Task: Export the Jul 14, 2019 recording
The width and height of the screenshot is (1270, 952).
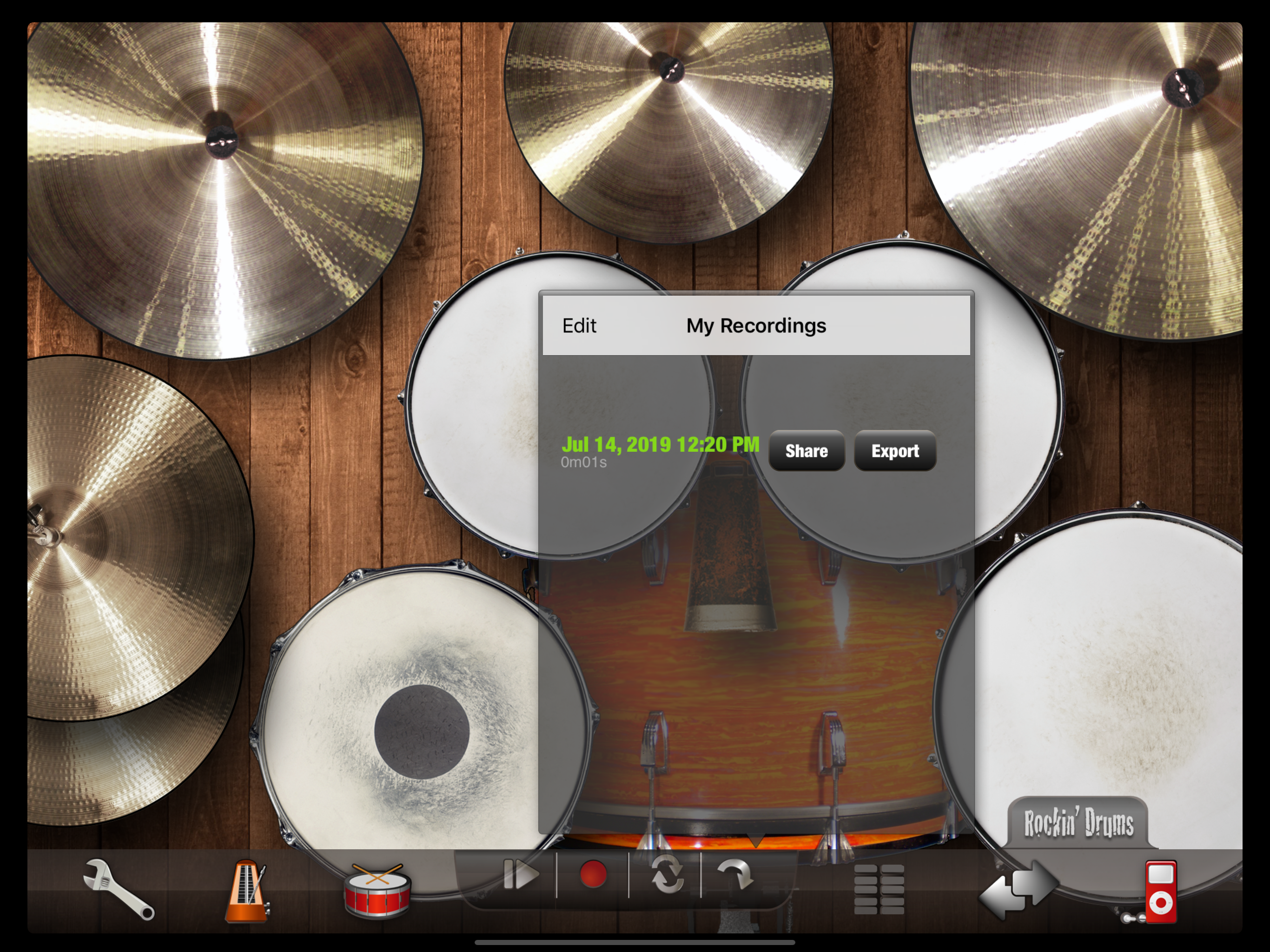Action: click(894, 451)
